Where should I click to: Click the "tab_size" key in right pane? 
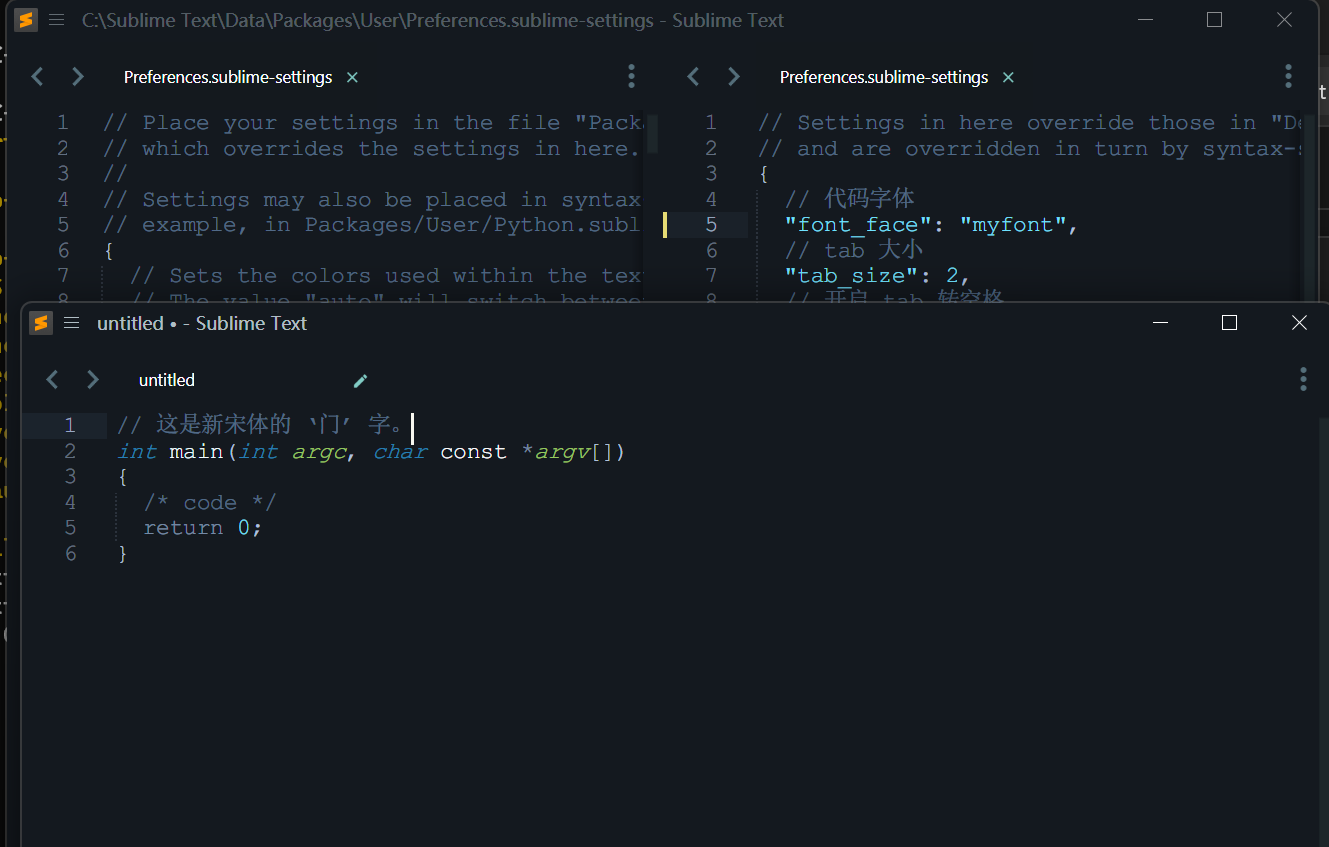pyautogui.click(x=851, y=276)
